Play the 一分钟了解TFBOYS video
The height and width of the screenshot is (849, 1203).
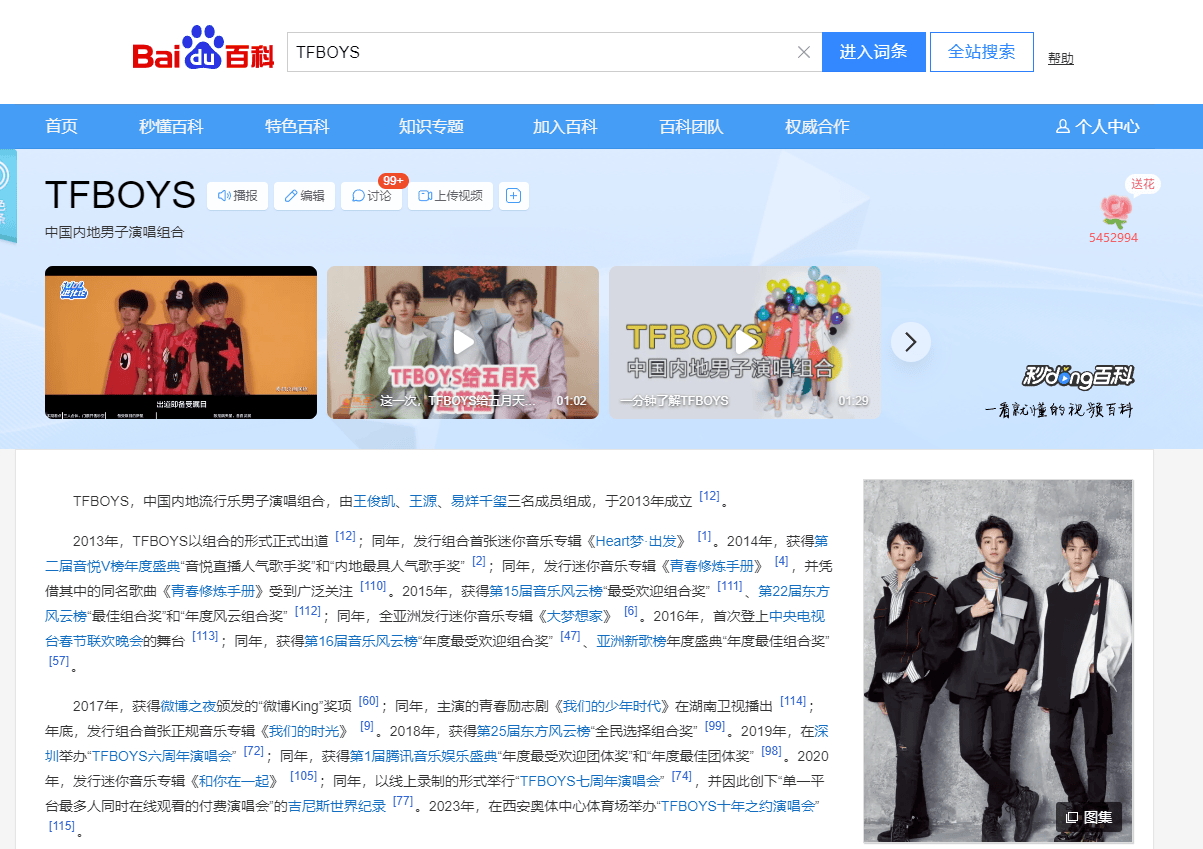tap(745, 342)
